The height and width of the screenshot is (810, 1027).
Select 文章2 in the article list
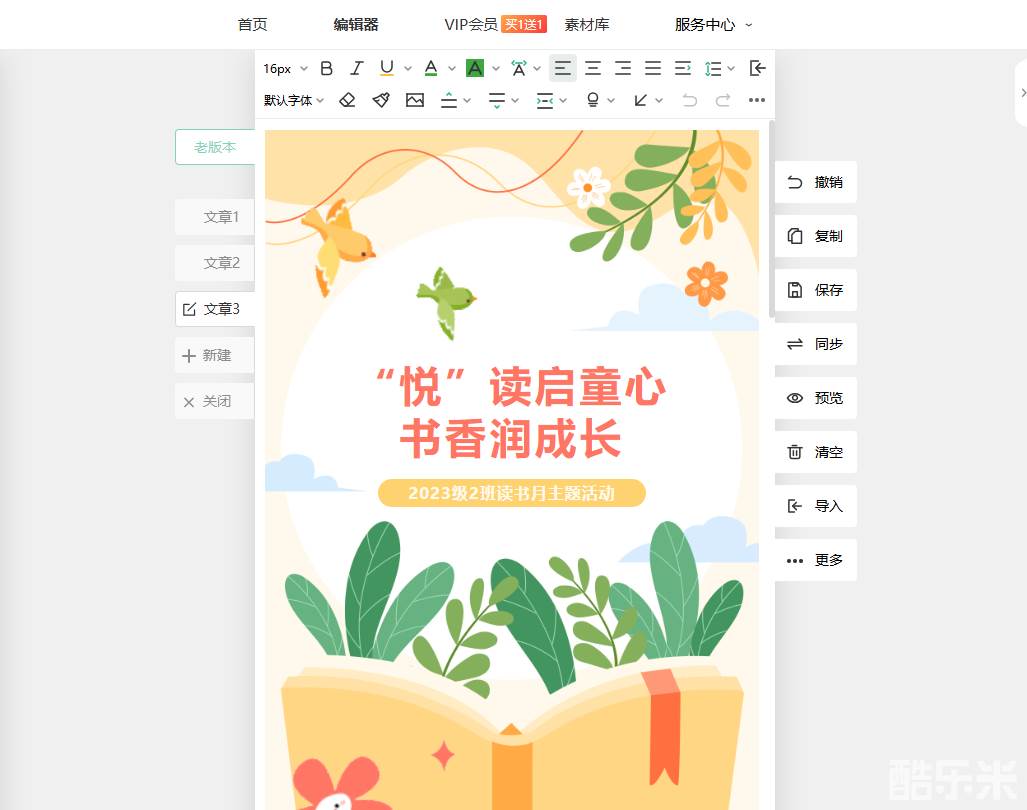coord(221,263)
